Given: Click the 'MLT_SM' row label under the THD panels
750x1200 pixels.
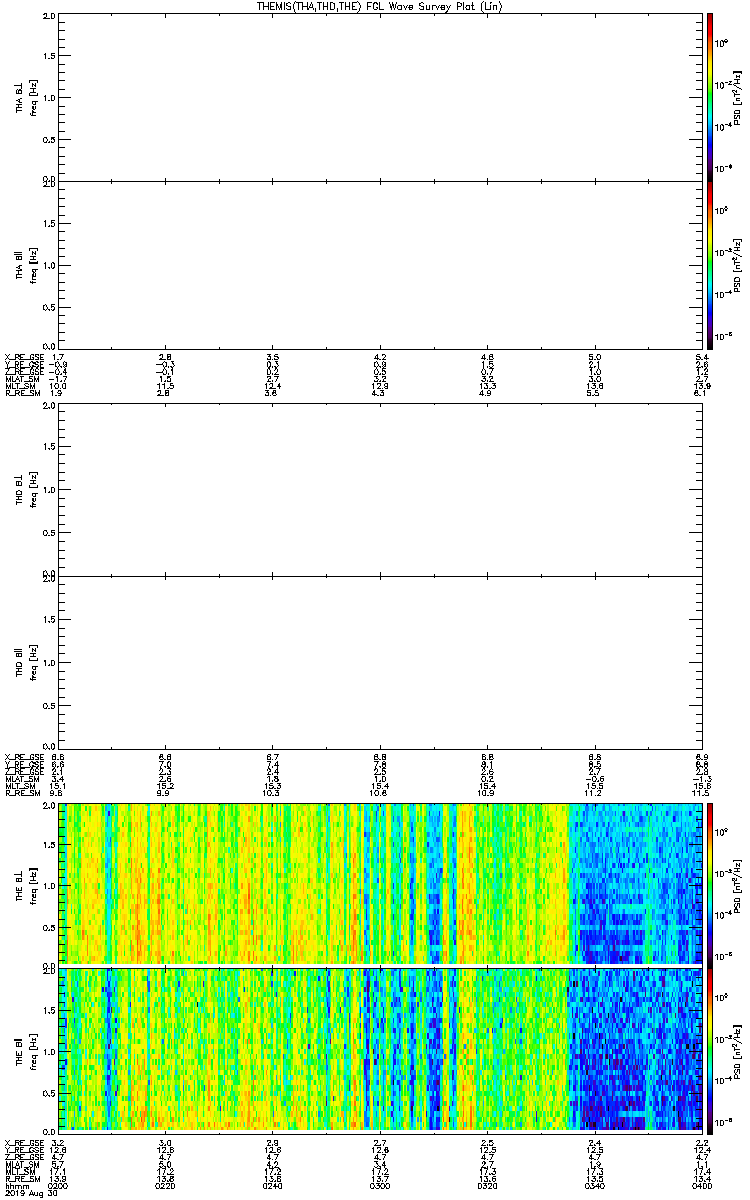Looking at the screenshot, I should tap(19, 787).
